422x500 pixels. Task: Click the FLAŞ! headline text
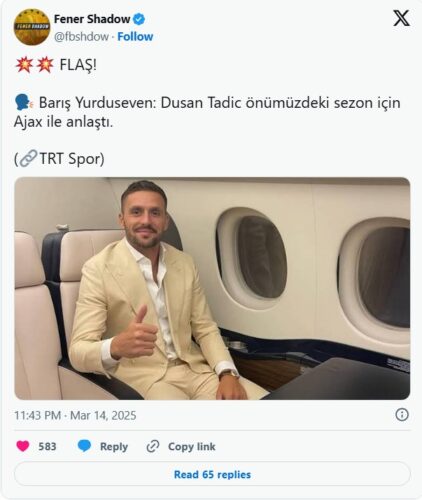[78, 65]
